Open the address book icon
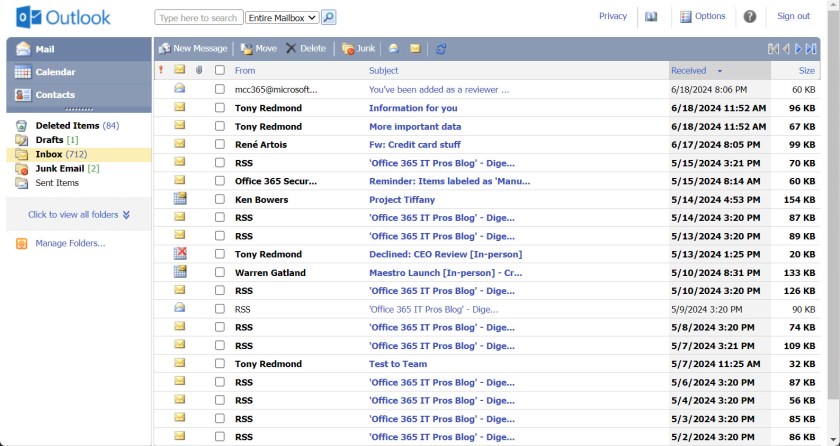Image resolution: width=840 pixels, height=446 pixels. point(651,17)
